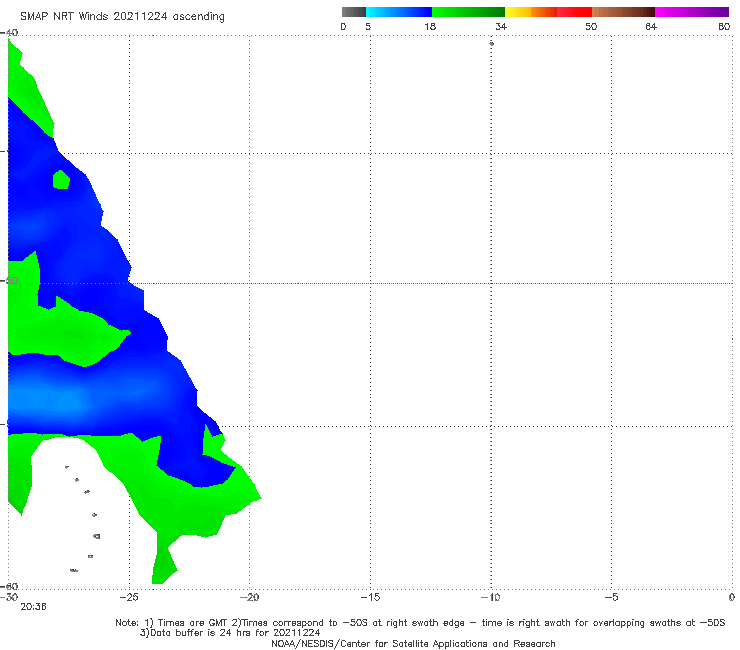Click the brown segment of the color bar
Viewport: 740px width, 650px height.
(623, 12)
